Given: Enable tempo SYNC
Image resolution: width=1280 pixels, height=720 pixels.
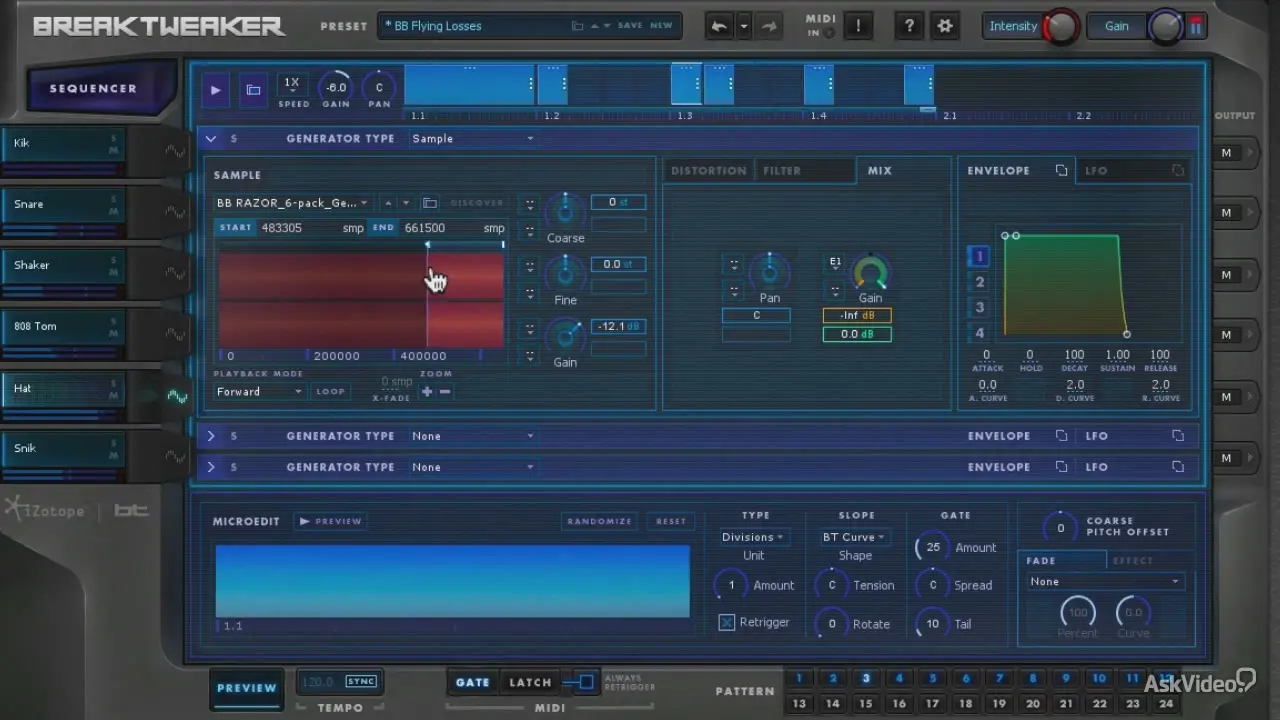Looking at the screenshot, I should coord(361,682).
